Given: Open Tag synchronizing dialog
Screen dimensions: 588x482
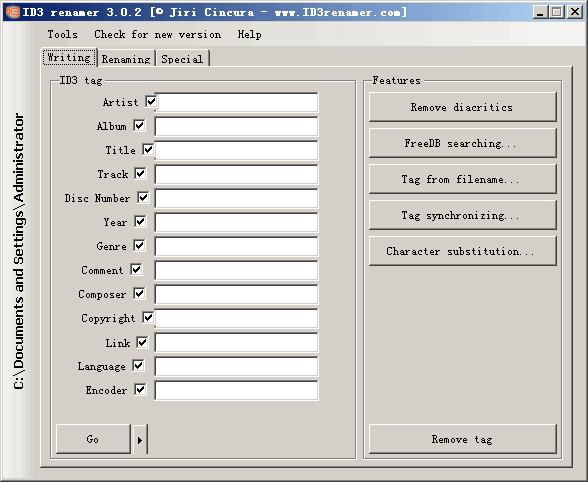Looking at the screenshot, I should point(462,215).
